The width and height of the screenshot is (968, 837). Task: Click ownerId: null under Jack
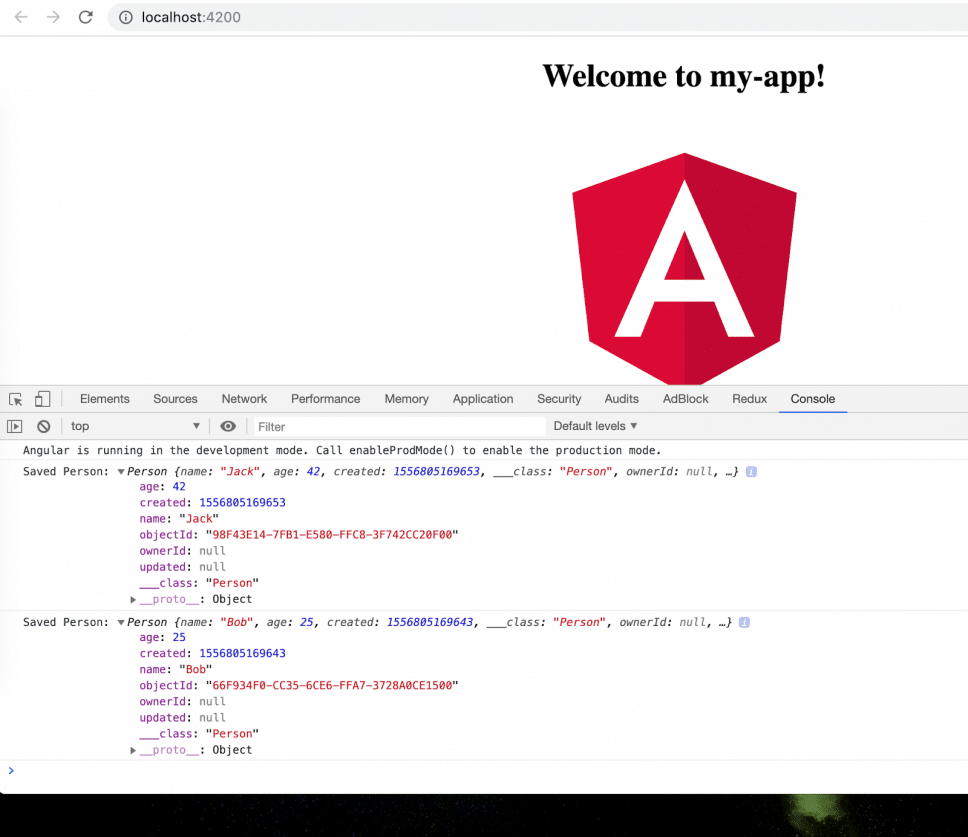182,551
